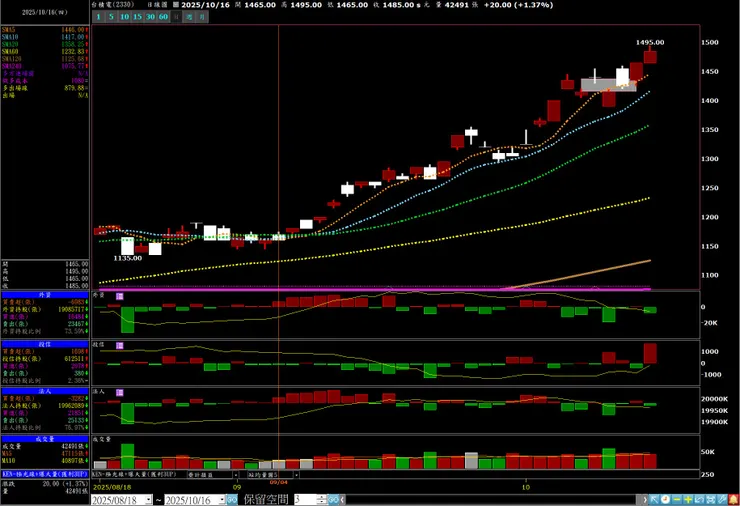The image size is (740, 506).
Task: Click the 保留空間 value input field
Action: [x=305, y=499]
